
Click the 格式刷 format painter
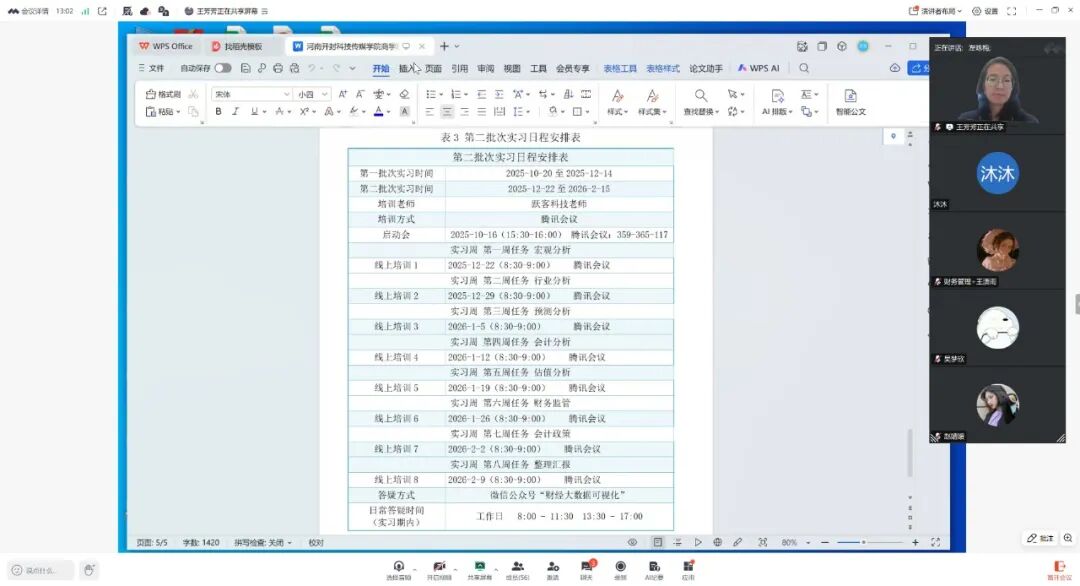(164, 94)
